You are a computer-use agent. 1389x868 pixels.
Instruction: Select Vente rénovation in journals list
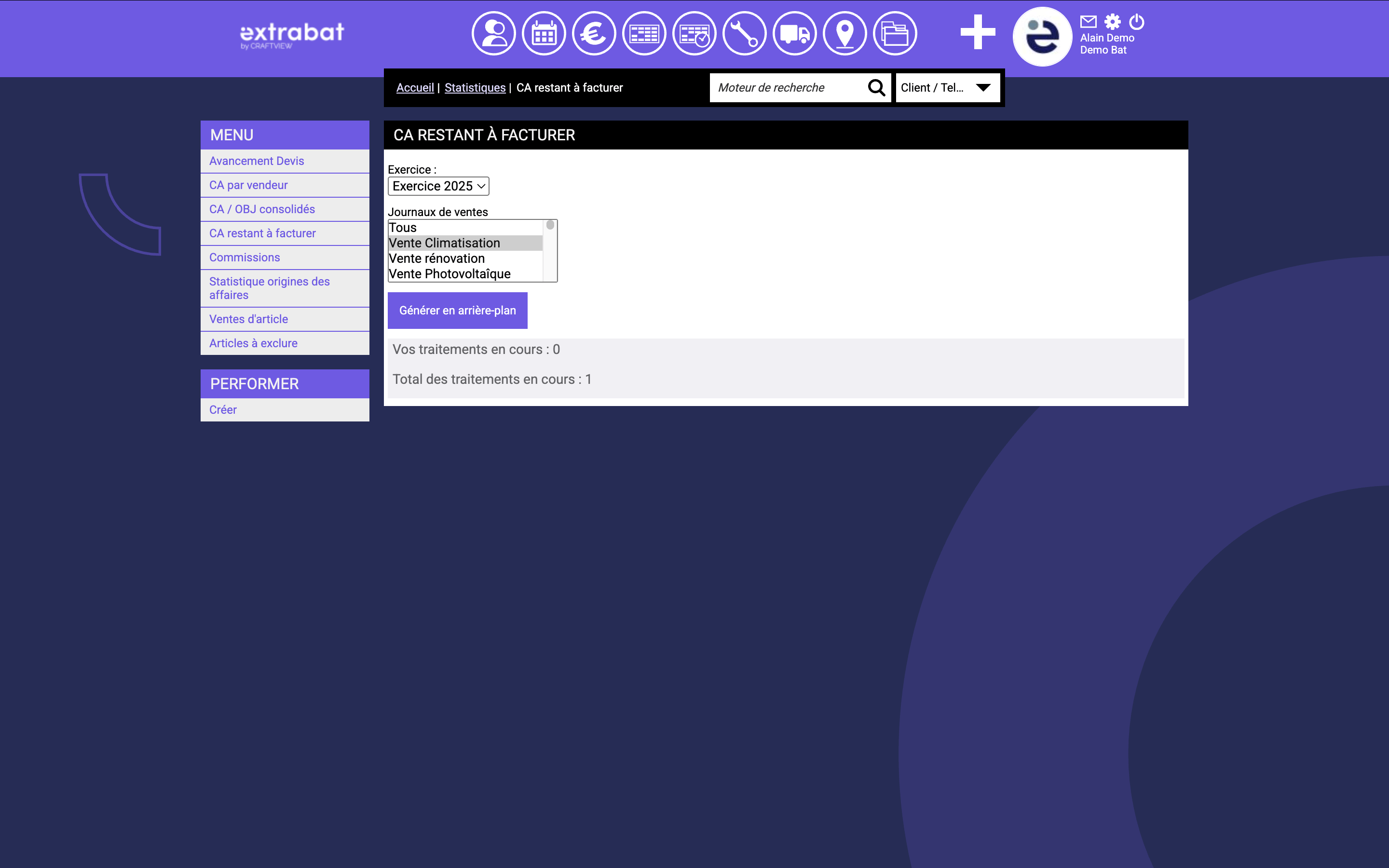[437, 258]
